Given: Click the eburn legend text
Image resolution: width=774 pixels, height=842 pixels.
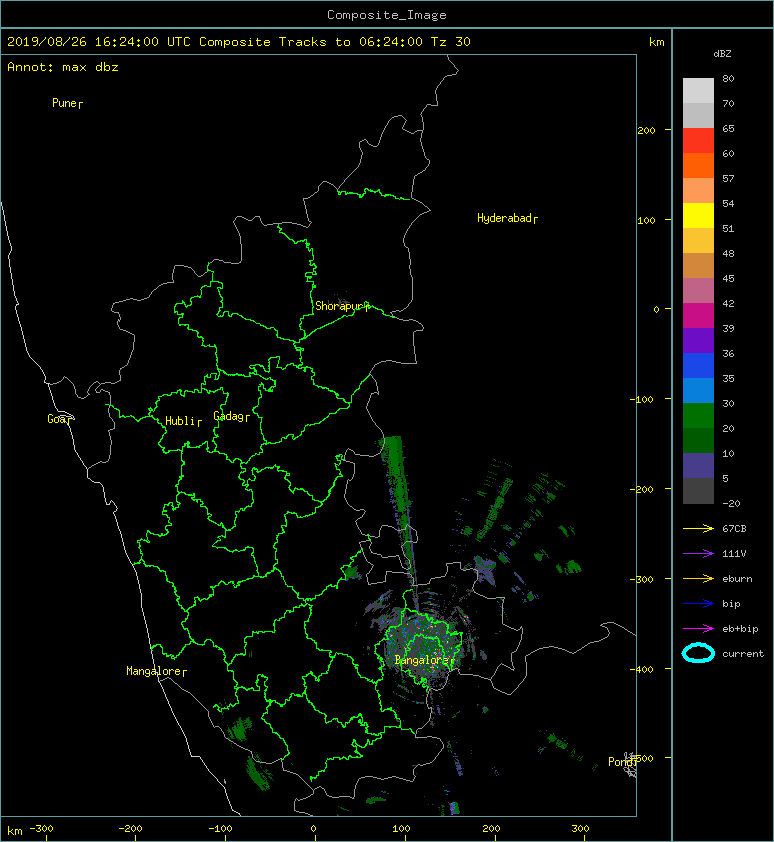Looking at the screenshot, I should click(737, 579).
